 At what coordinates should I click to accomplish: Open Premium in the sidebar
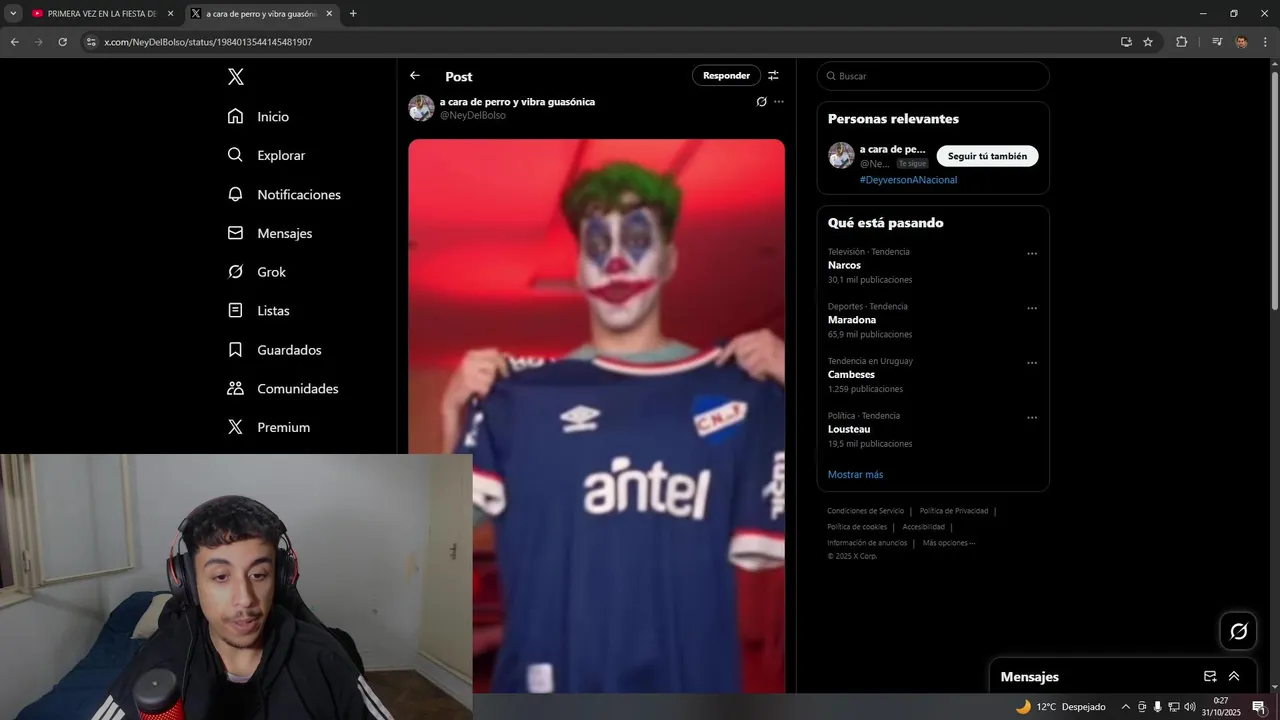268,427
